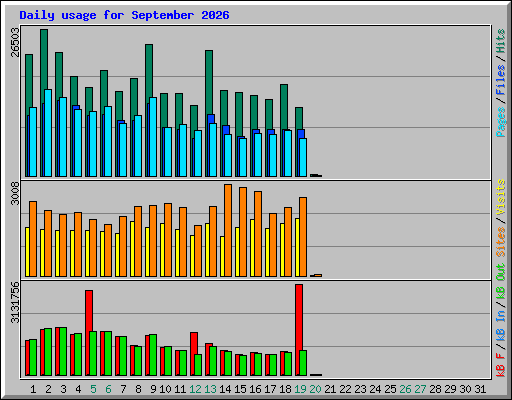
Task: Click day 21 on the x-axis
Action: [330, 389]
